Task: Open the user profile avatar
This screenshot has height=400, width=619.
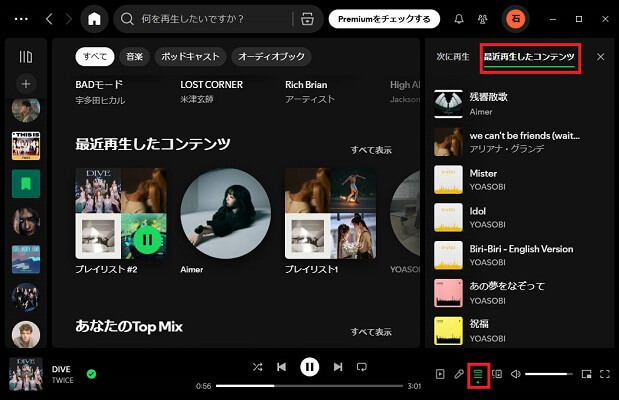Action: click(516, 19)
